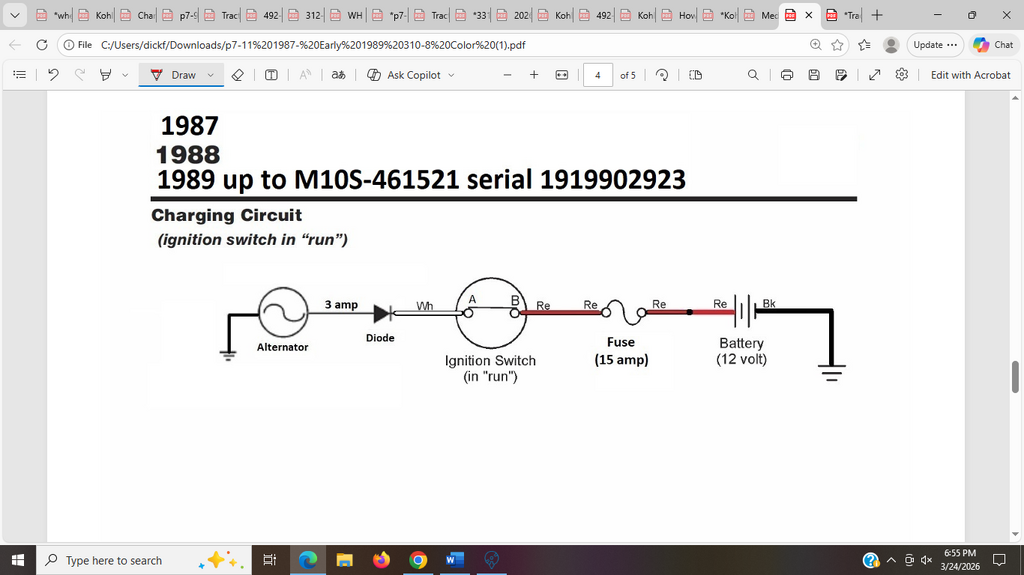Click the Update button
1024x575 pixels.
click(935, 45)
